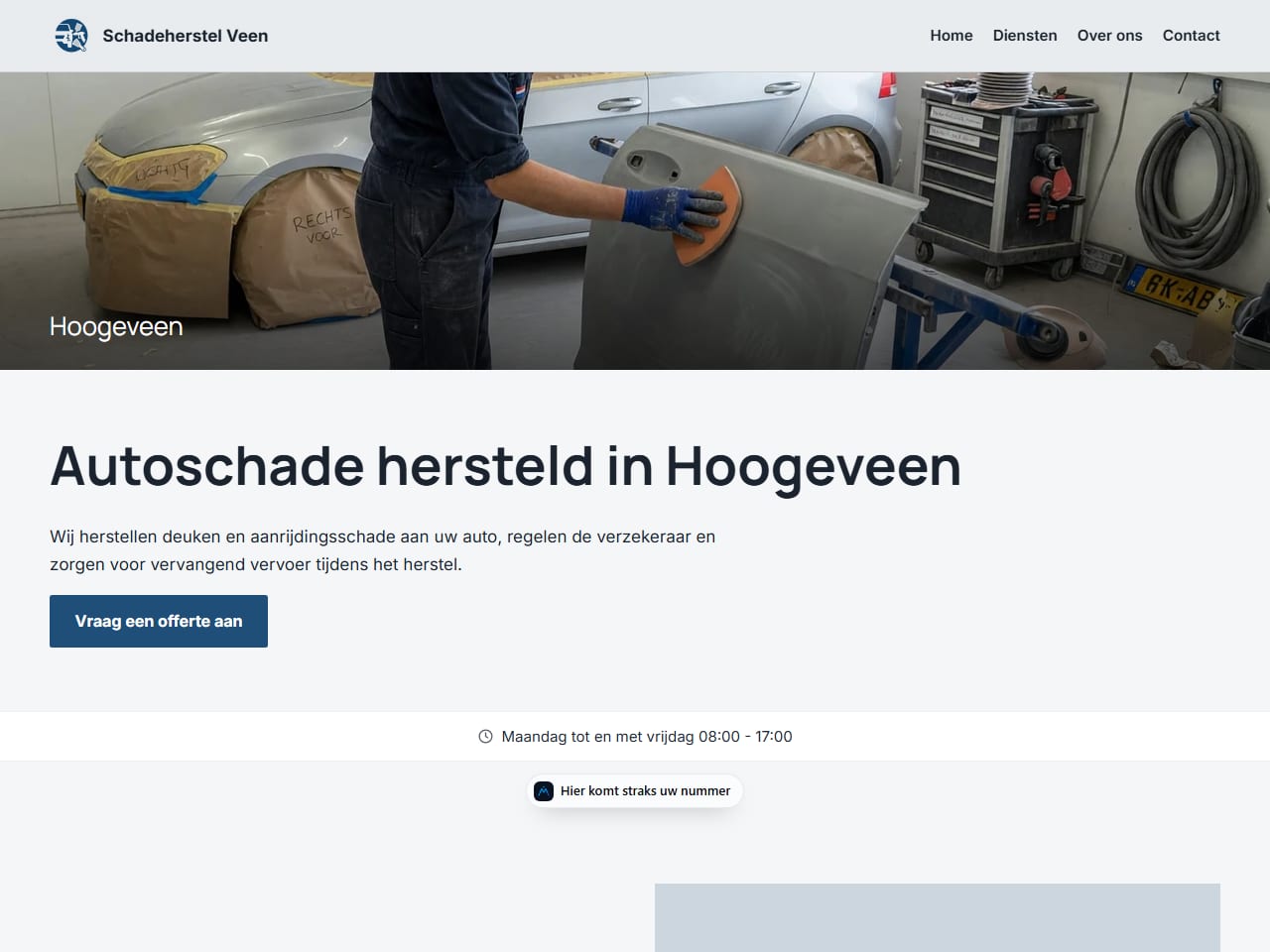
Task: Open the Schadeherstel Veen site title link
Action: coord(186,36)
